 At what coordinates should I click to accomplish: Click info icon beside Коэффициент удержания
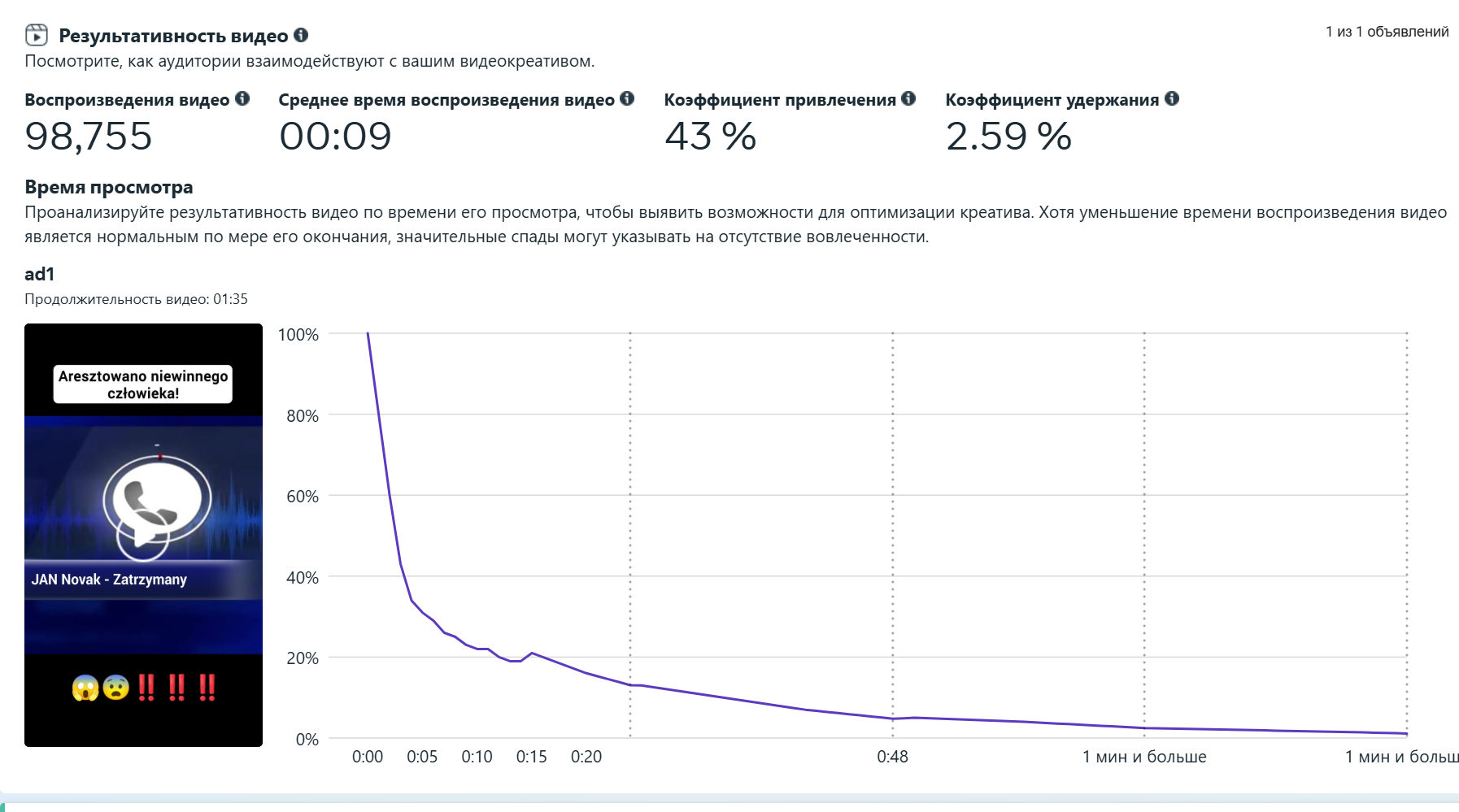point(1172,98)
